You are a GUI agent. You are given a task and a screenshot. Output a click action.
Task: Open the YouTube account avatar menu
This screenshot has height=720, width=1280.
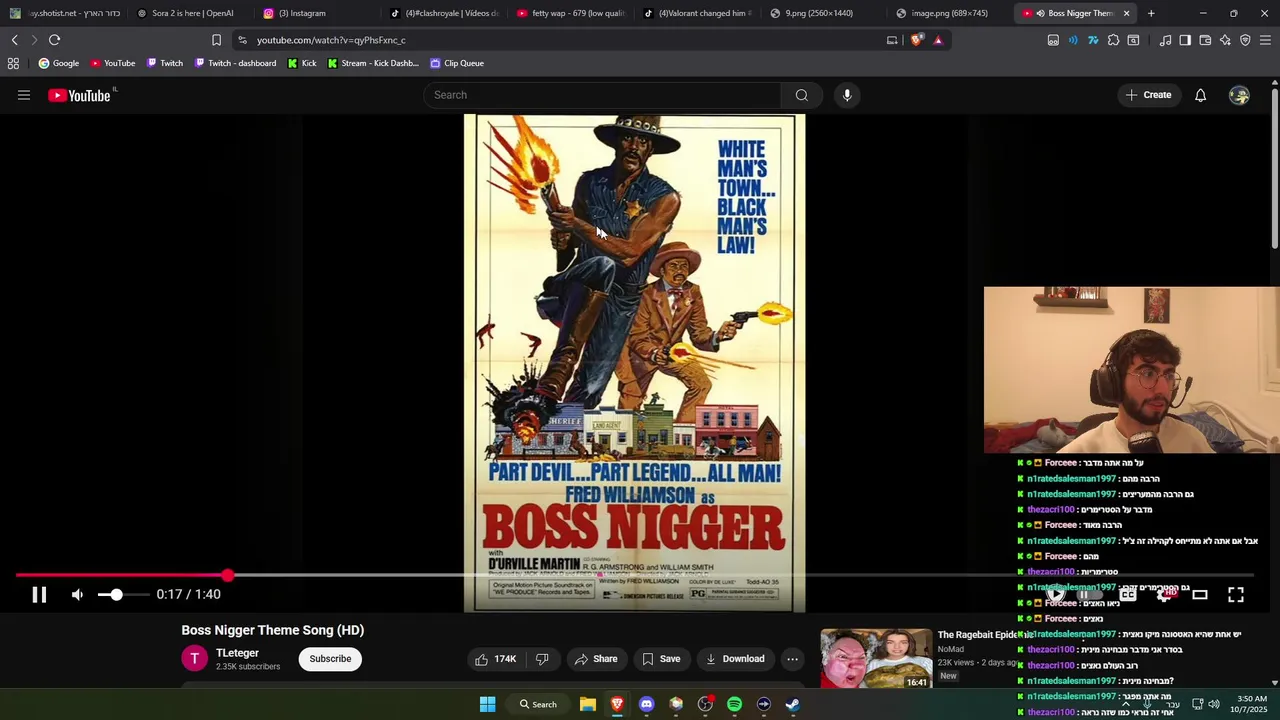[x=1239, y=95]
